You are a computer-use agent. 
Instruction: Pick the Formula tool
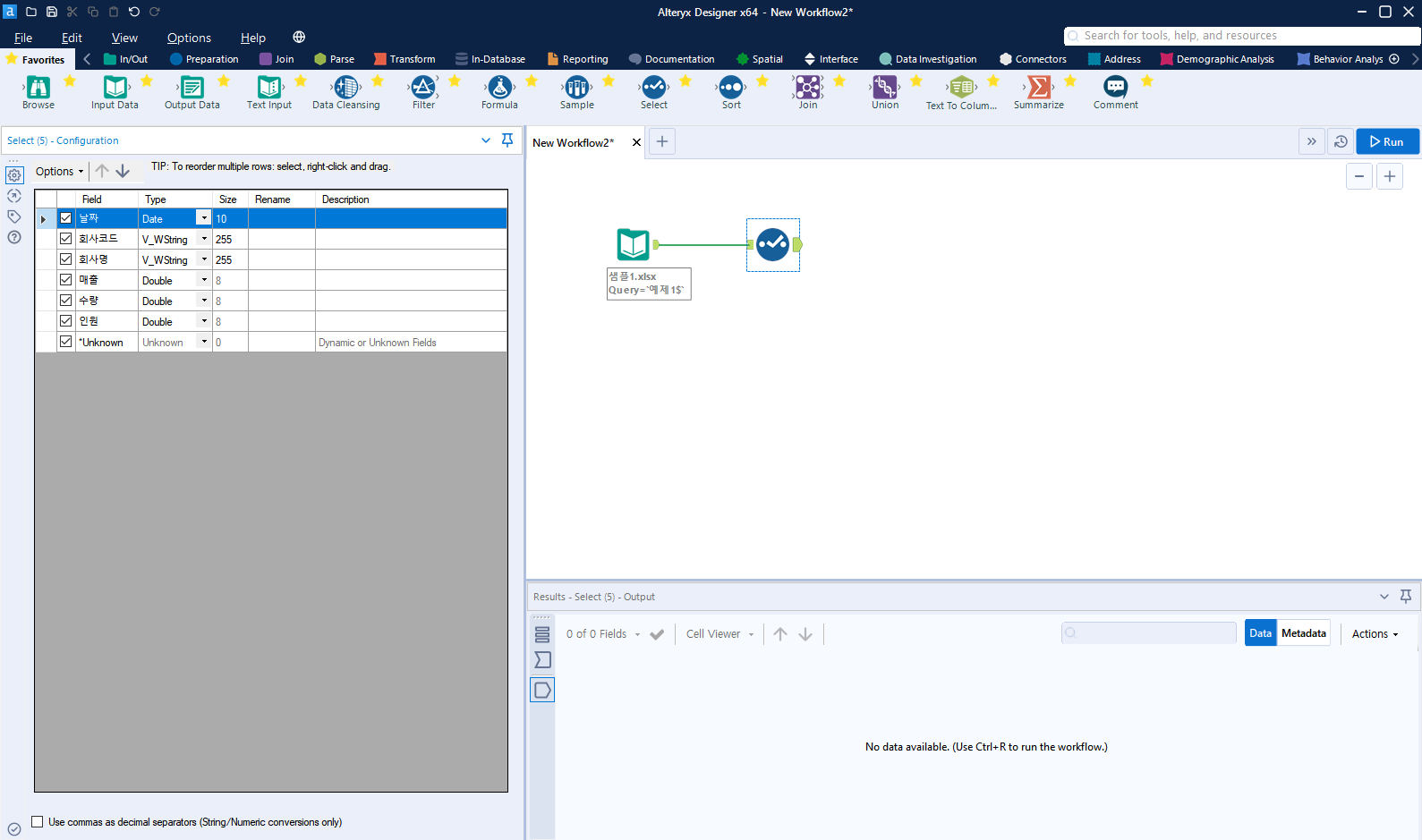(500, 87)
